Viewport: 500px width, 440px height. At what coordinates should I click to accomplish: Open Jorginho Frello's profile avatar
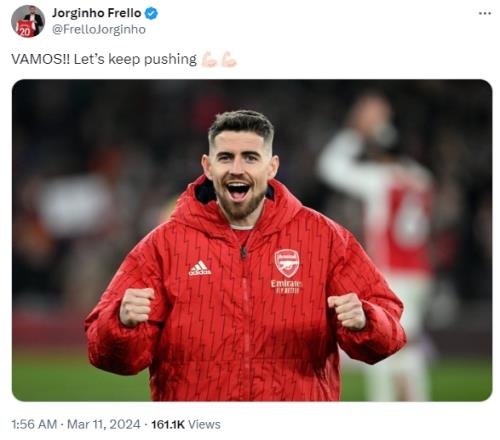(x=28, y=21)
